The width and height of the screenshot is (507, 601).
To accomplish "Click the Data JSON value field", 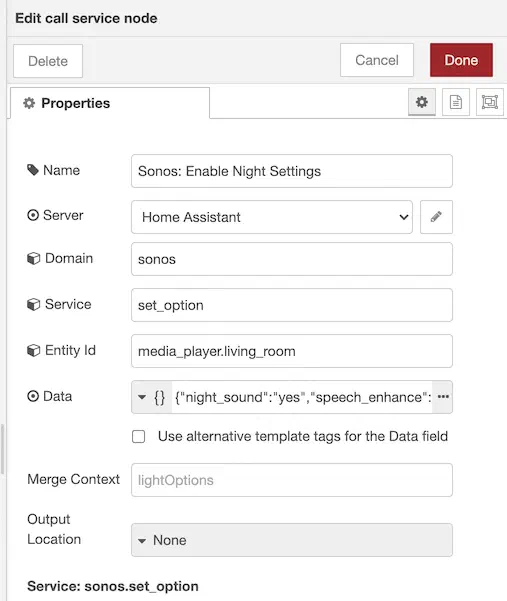I will (x=302, y=397).
